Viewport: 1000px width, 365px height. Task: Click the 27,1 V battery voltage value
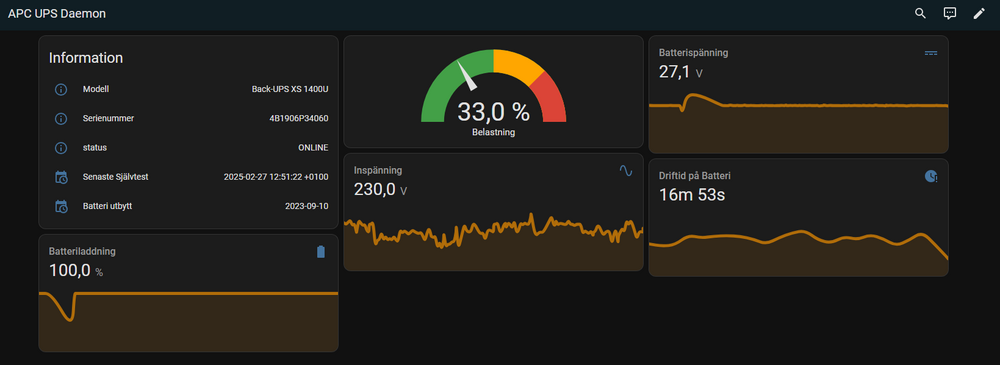coord(681,72)
